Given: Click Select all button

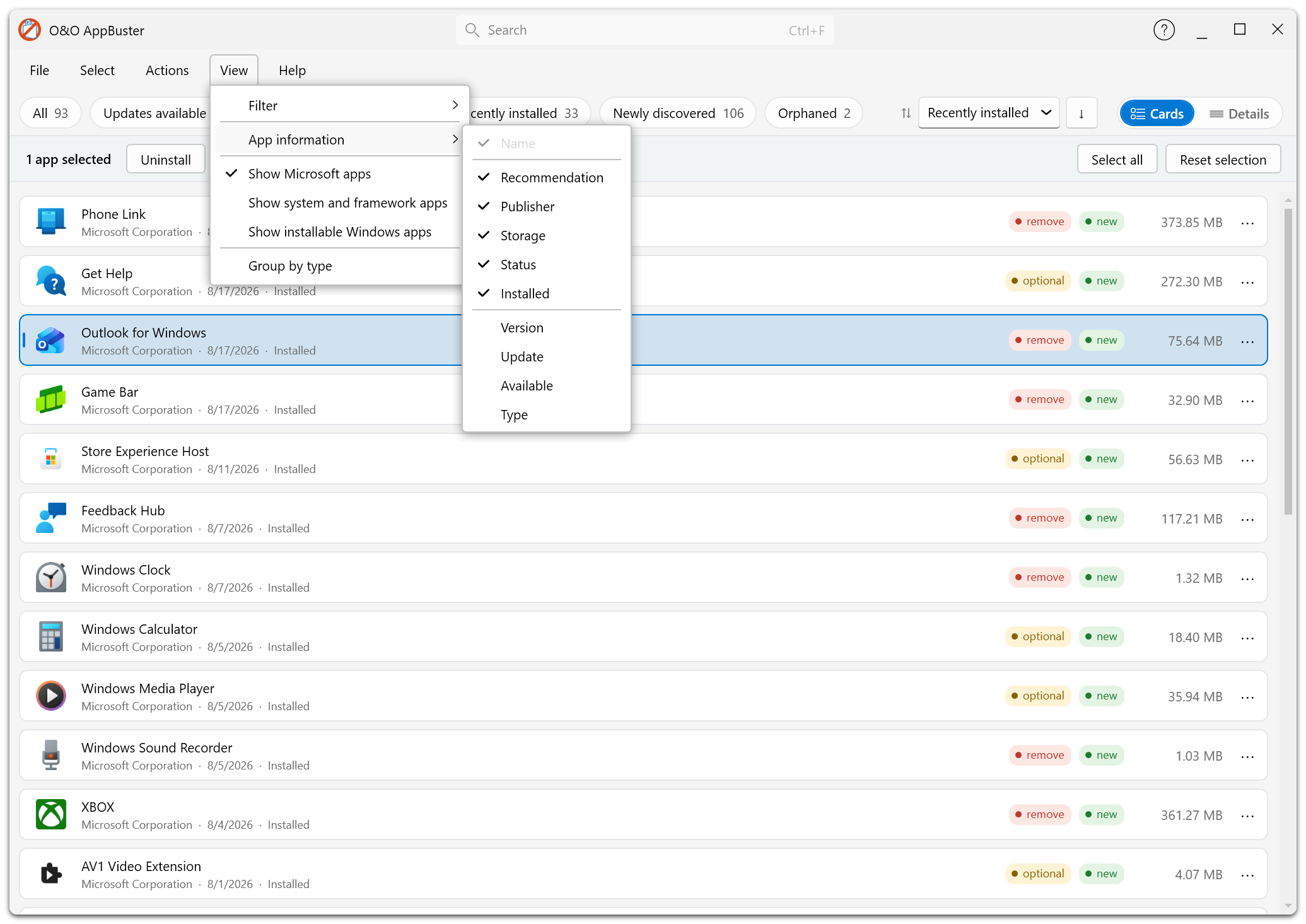Looking at the screenshot, I should (1117, 160).
